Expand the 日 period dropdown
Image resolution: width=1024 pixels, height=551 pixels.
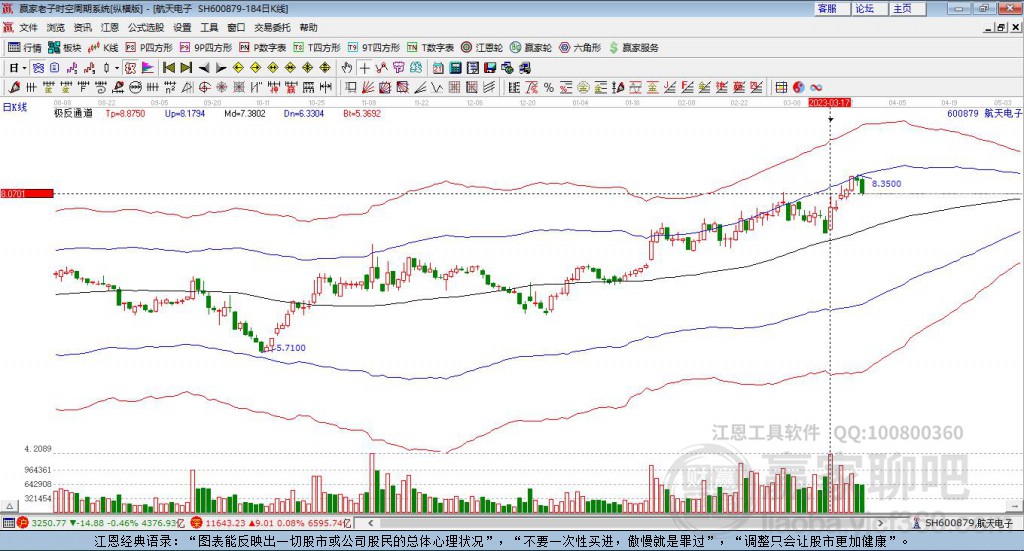(24, 68)
